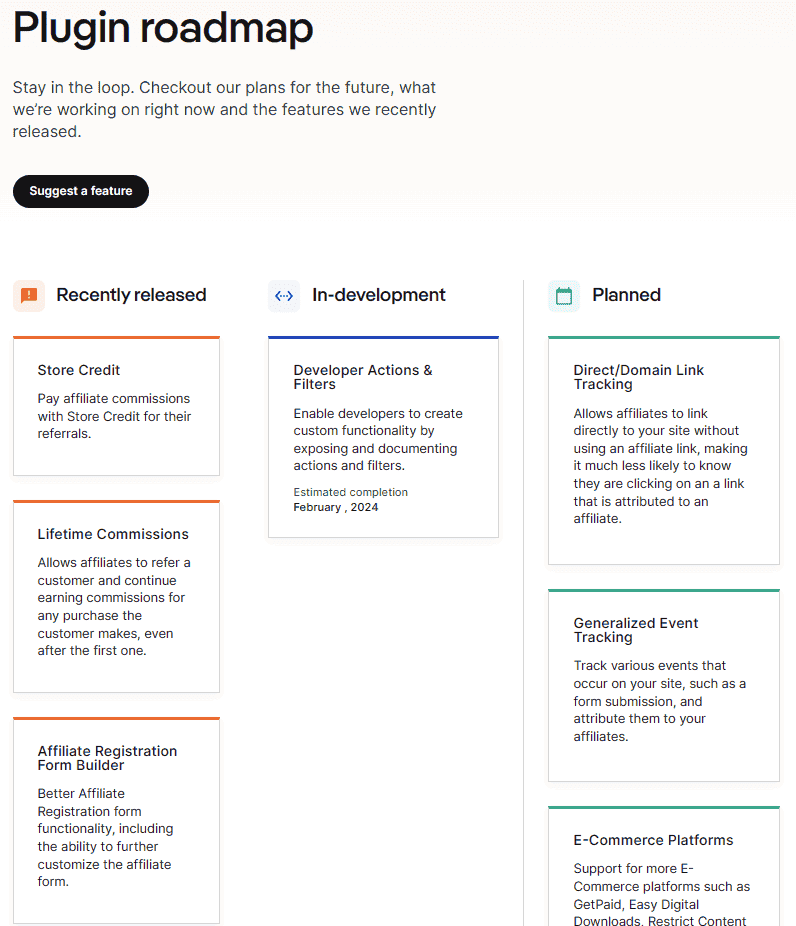Open Generalized Event Tracking card title
796x926 pixels.
tap(635, 630)
